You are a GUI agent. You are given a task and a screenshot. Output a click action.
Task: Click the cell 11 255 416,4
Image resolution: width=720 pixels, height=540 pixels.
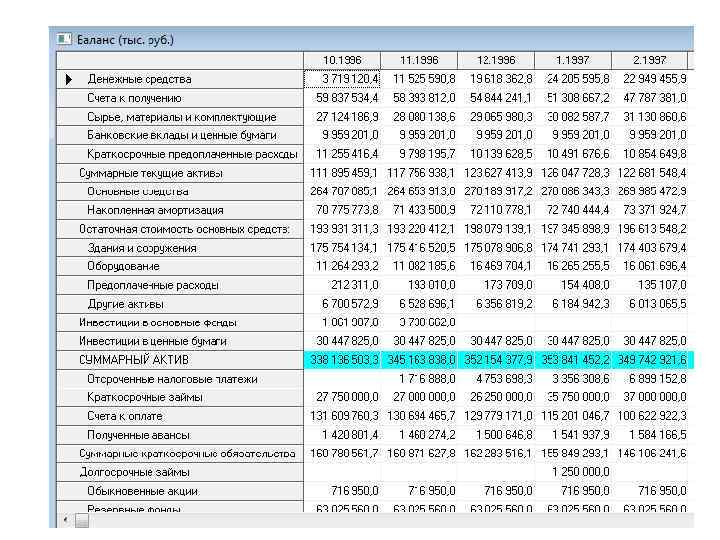coord(342,154)
